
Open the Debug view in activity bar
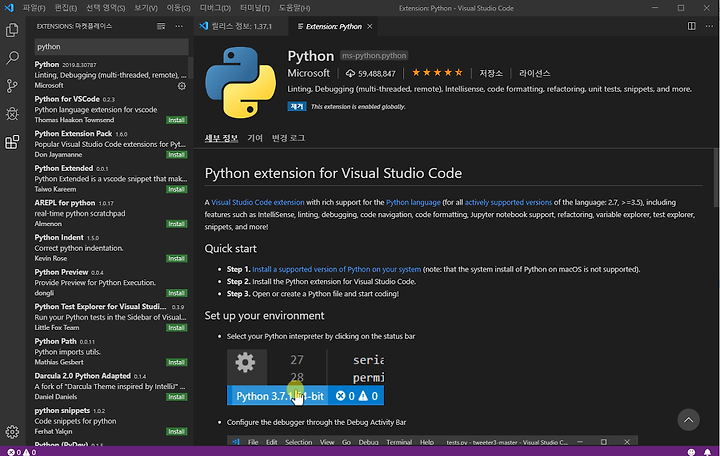pyautogui.click(x=12, y=114)
